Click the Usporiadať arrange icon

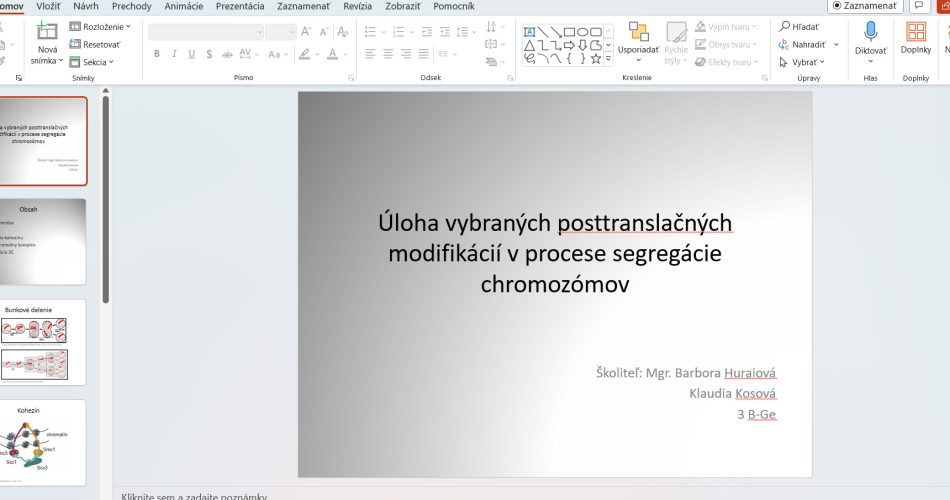(x=639, y=32)
